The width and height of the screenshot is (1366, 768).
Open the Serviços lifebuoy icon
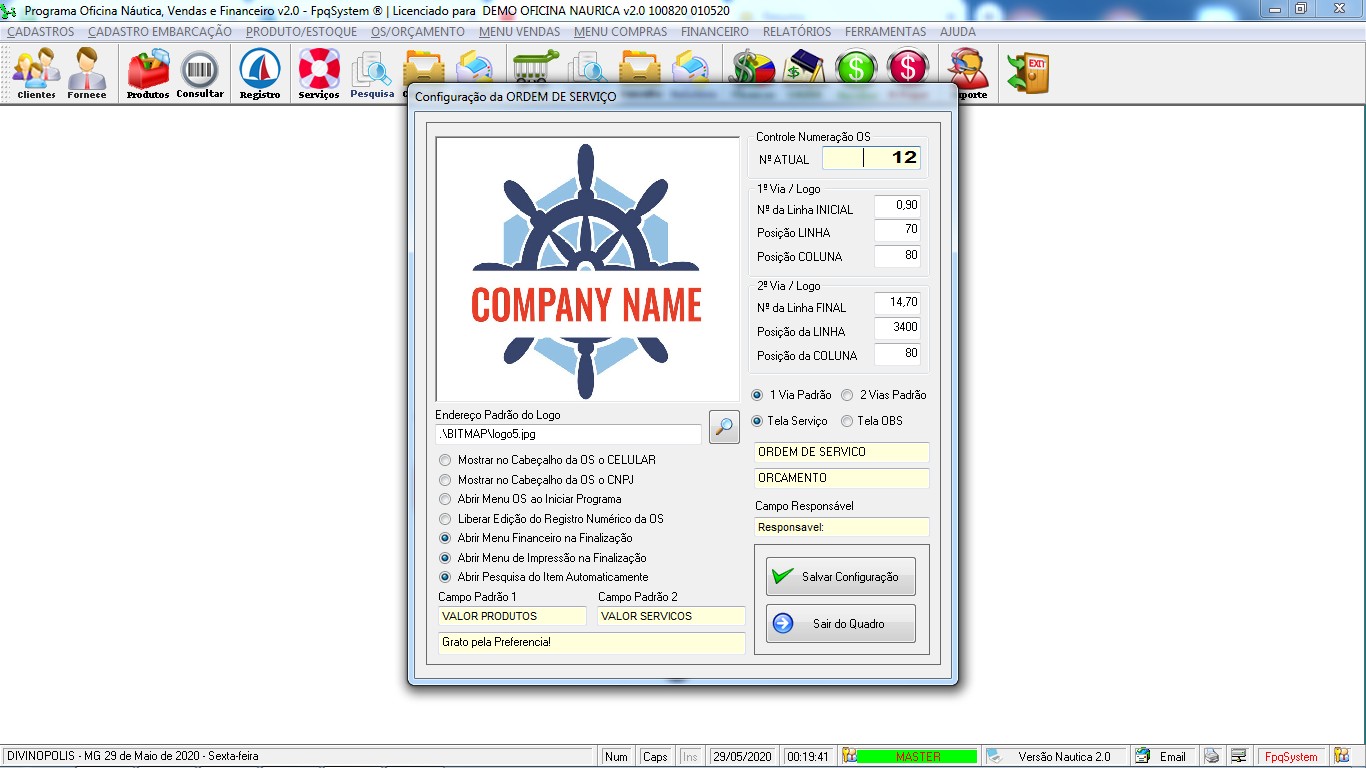click(319, 74)
